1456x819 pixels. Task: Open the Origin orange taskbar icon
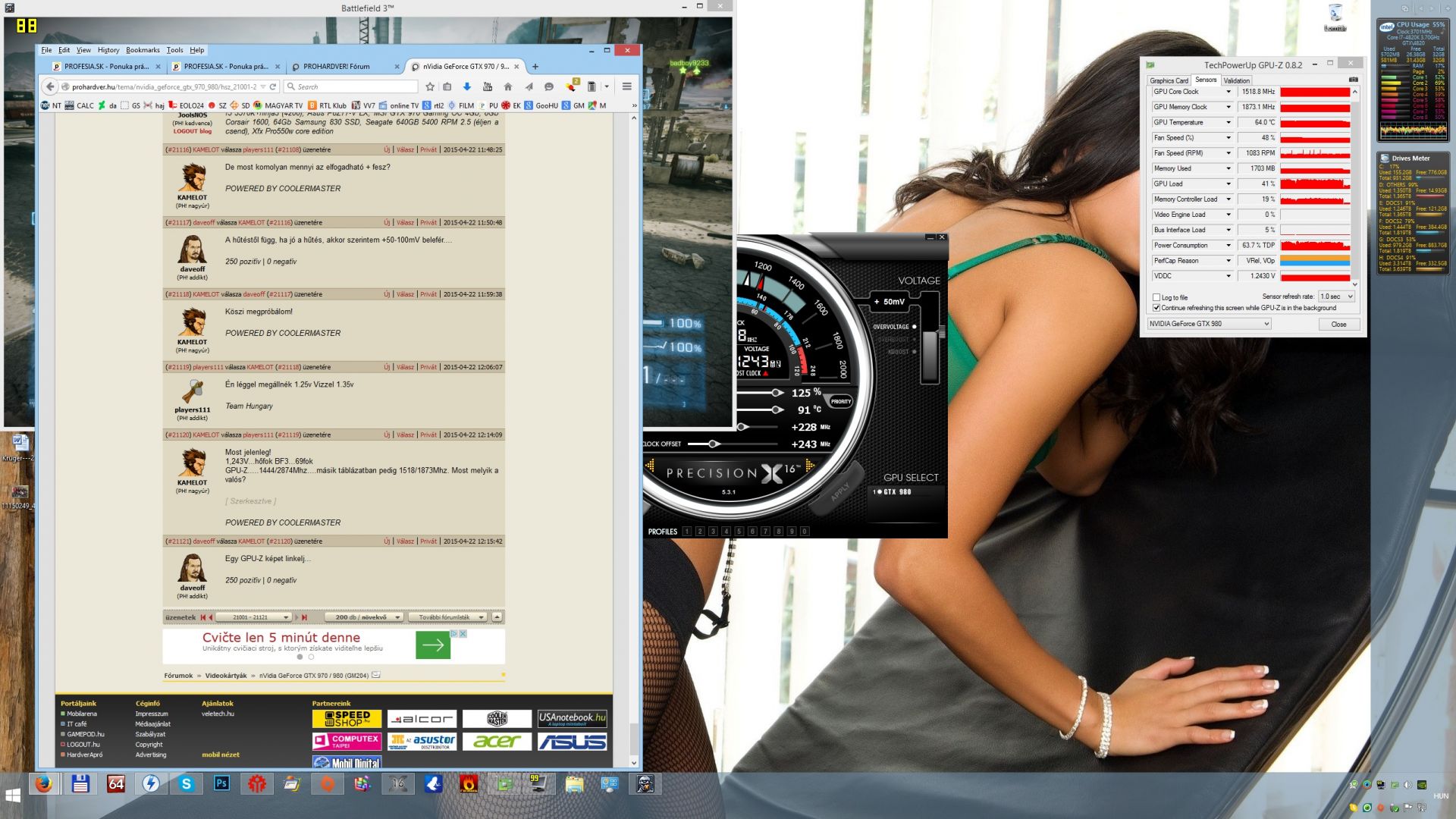tap(328, 783)
